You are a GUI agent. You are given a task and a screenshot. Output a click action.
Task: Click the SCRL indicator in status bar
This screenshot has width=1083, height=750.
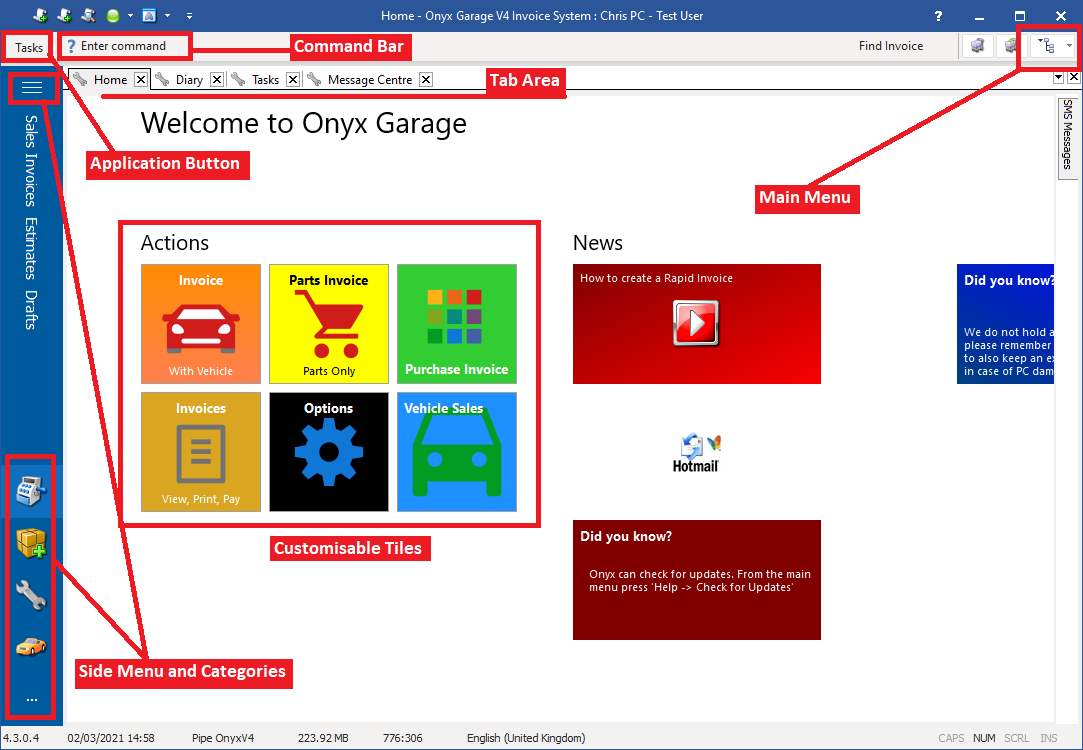point(1017,738)
